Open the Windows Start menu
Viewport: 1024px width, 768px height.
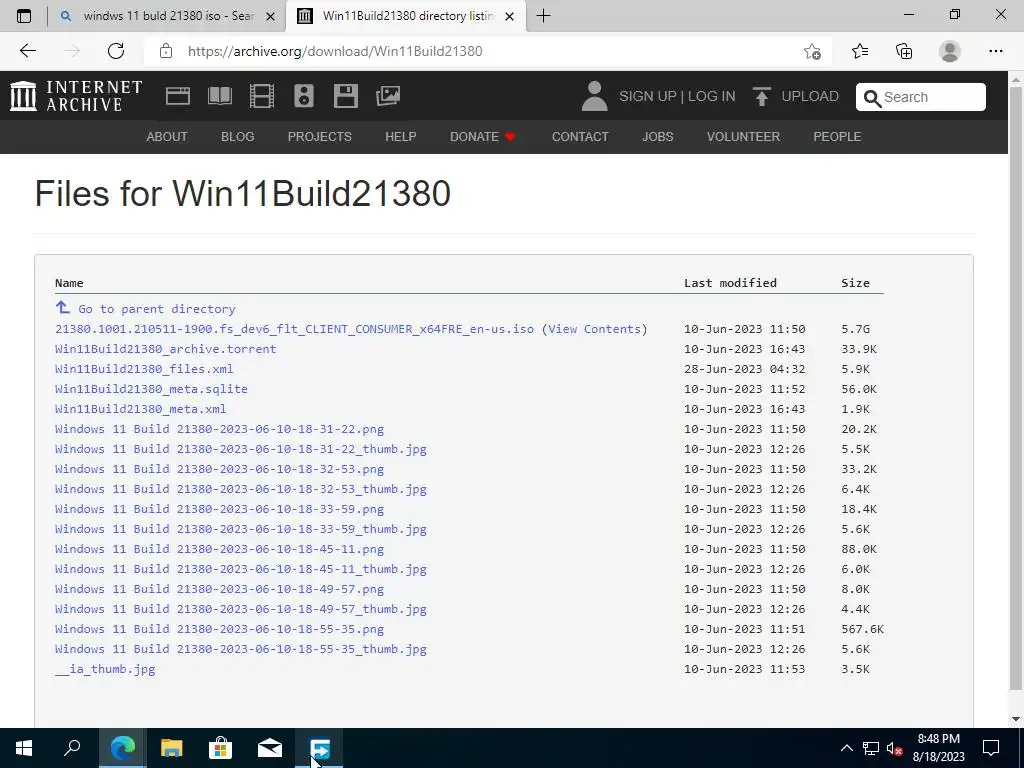(24, 748)
